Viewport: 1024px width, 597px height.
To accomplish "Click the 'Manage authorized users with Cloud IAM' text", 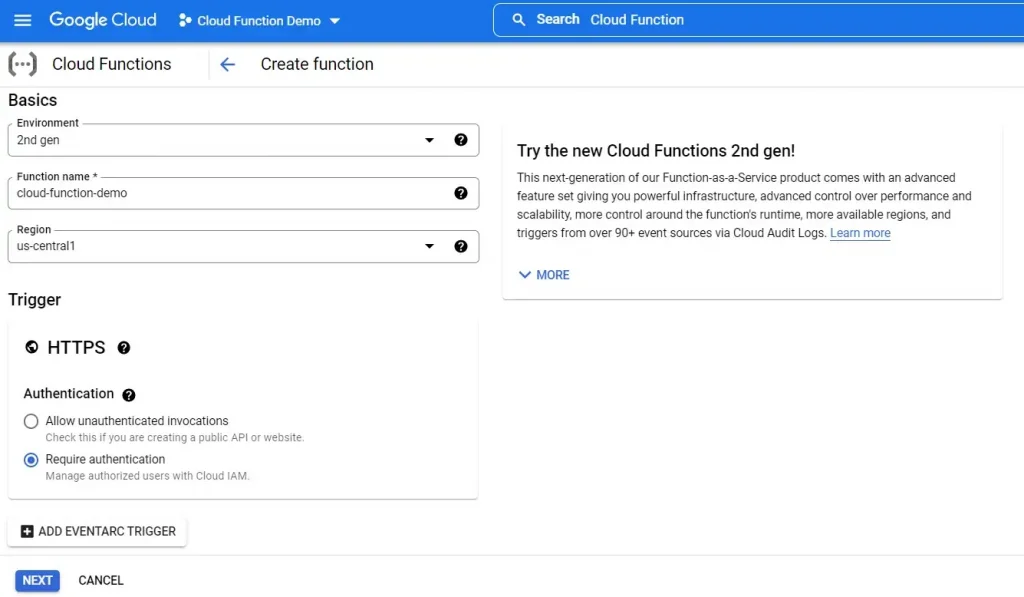I will (148, 476).
